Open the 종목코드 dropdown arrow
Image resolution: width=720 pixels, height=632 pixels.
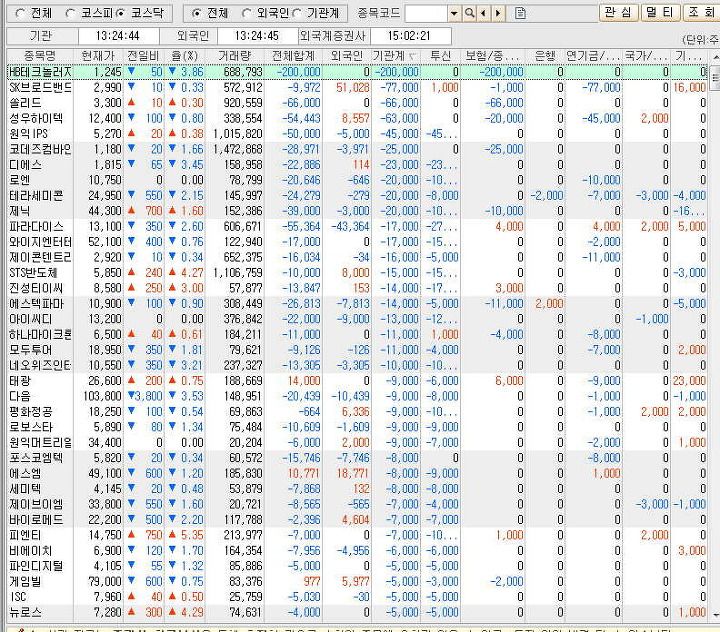454,13
